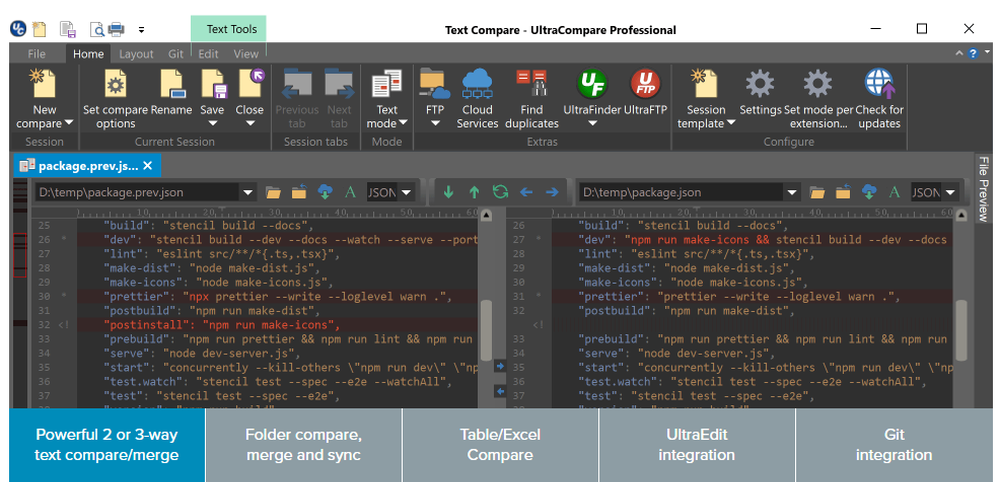Click Check for updates
The image size is (1000, 482).
point(879,99)
